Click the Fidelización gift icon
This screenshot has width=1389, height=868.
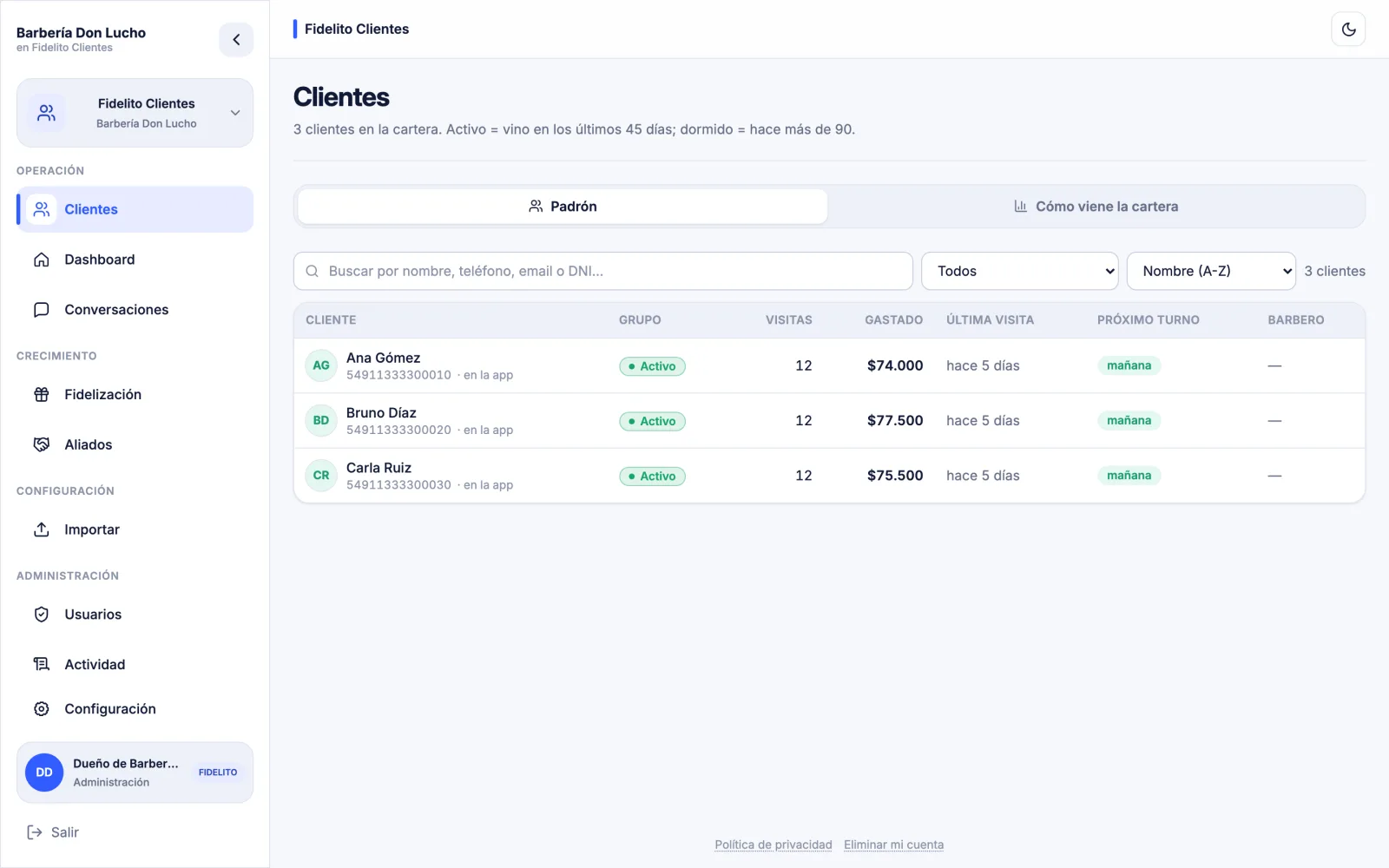[x=42, y=394]
